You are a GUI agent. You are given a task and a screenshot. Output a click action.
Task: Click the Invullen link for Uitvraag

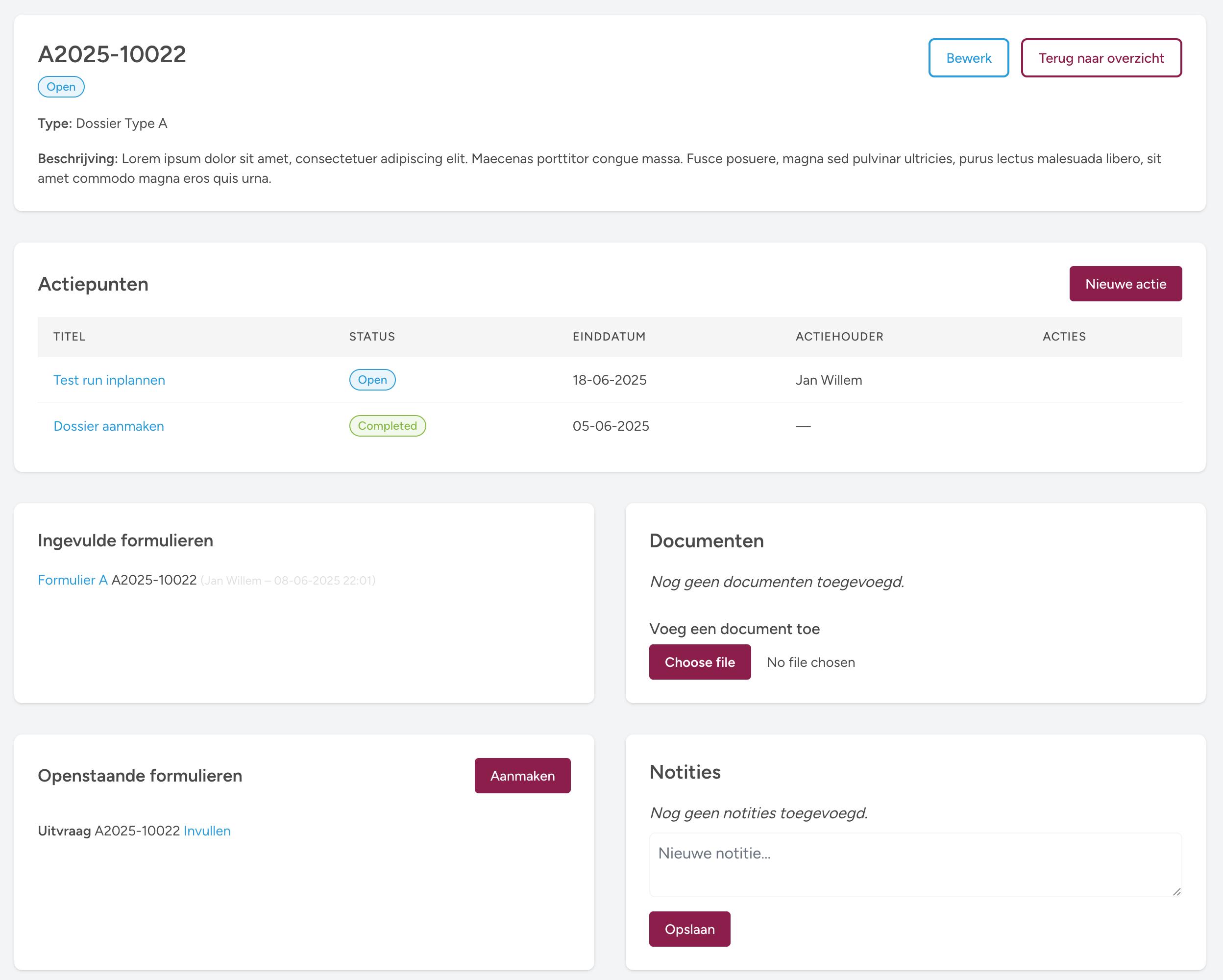207,831
